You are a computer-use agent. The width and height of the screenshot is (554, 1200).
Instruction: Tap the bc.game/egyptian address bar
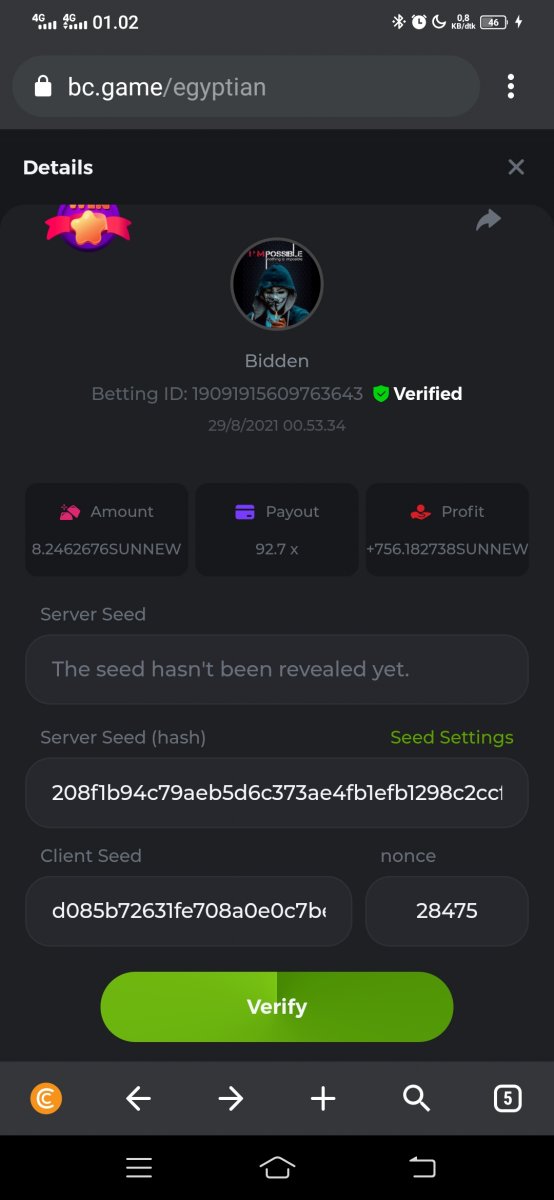click(x=246, y=87)
